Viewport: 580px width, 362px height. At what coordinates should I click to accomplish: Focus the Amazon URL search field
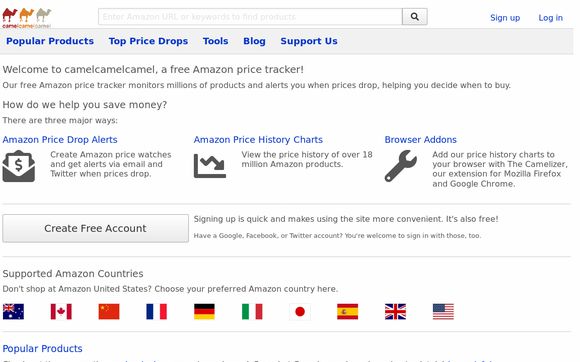point(250,17)
